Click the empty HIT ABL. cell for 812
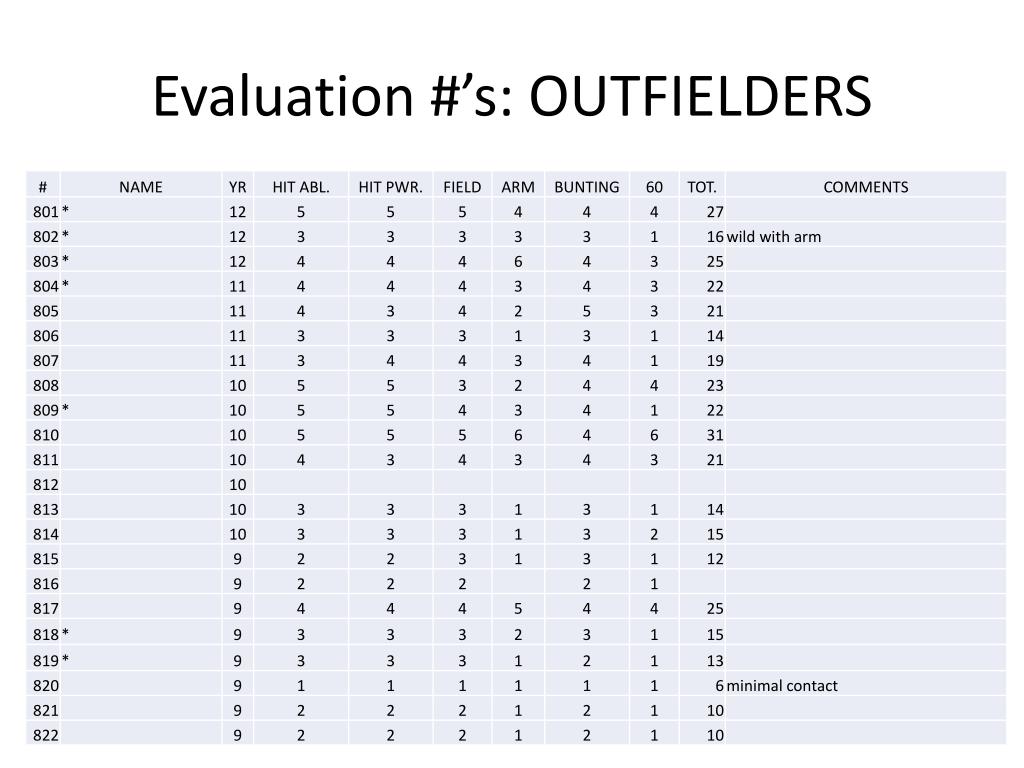1024x768 pixels. pos(301,485)
